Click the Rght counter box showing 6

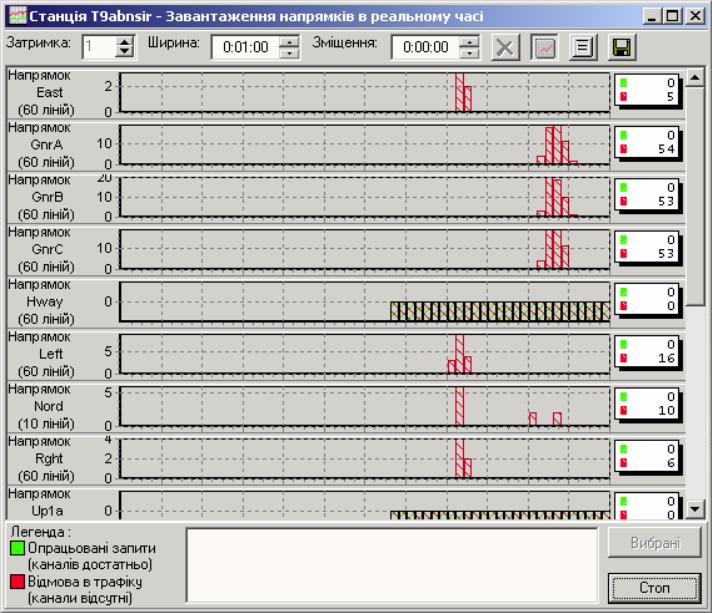pos(647,456)
